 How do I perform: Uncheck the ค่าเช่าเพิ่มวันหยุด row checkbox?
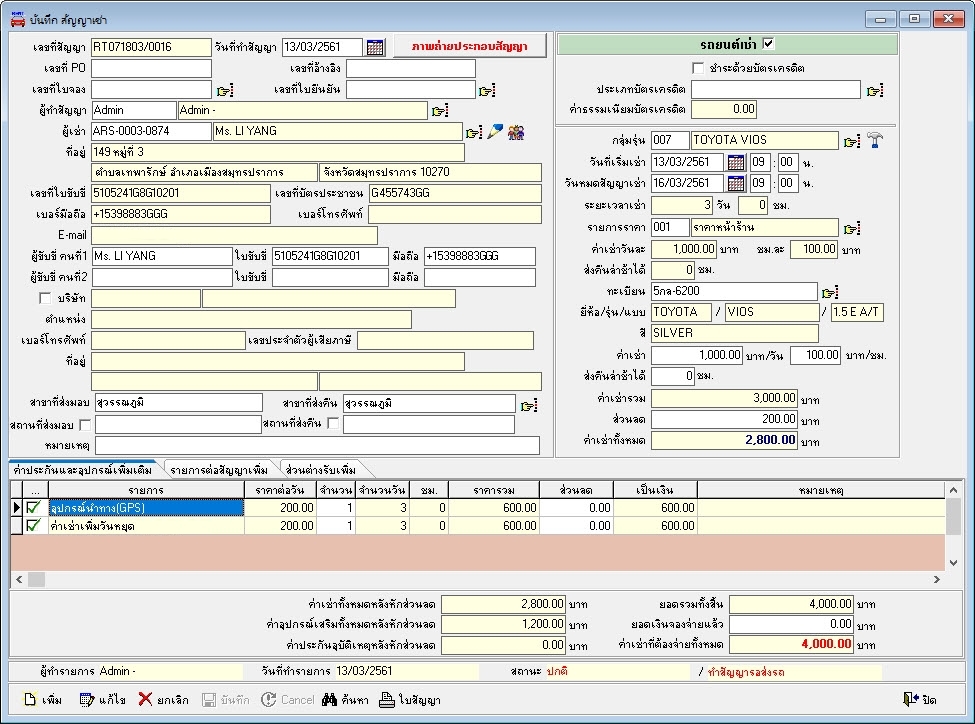[x=34, y=526]
